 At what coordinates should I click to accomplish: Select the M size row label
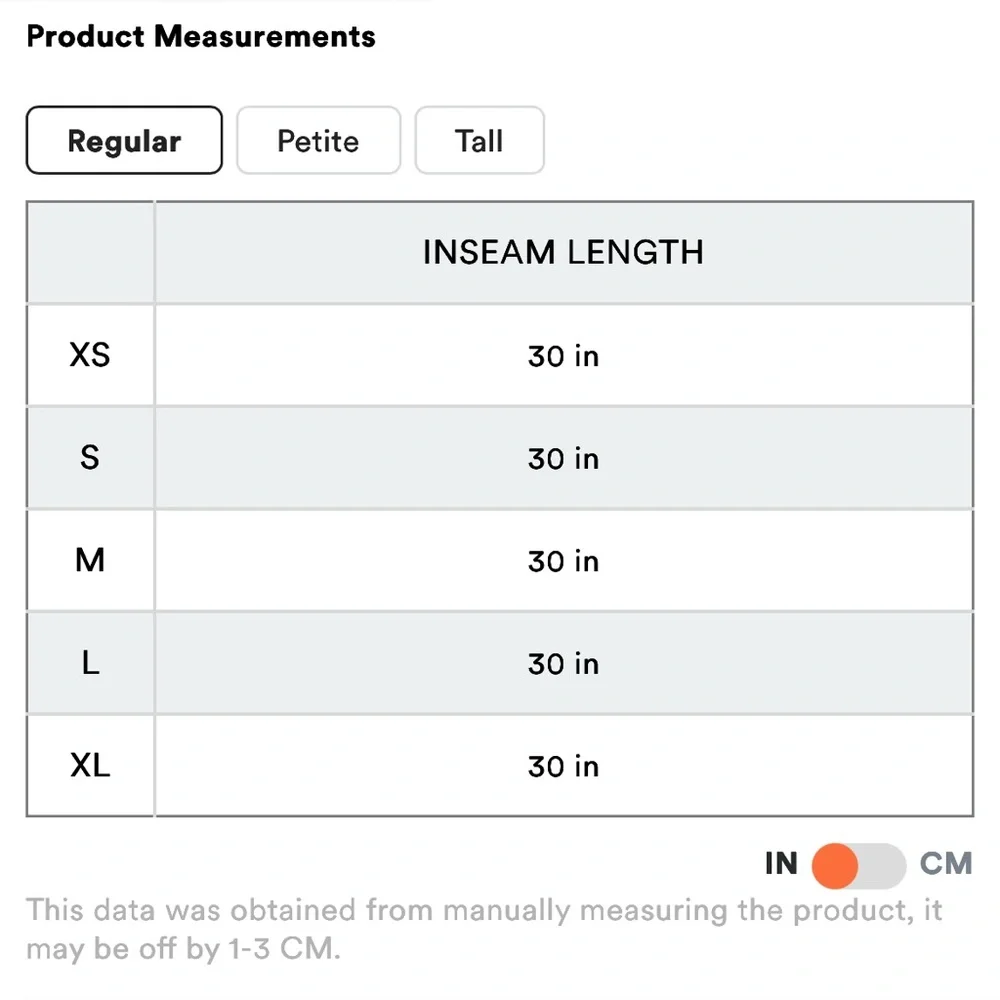pos(90,560)
